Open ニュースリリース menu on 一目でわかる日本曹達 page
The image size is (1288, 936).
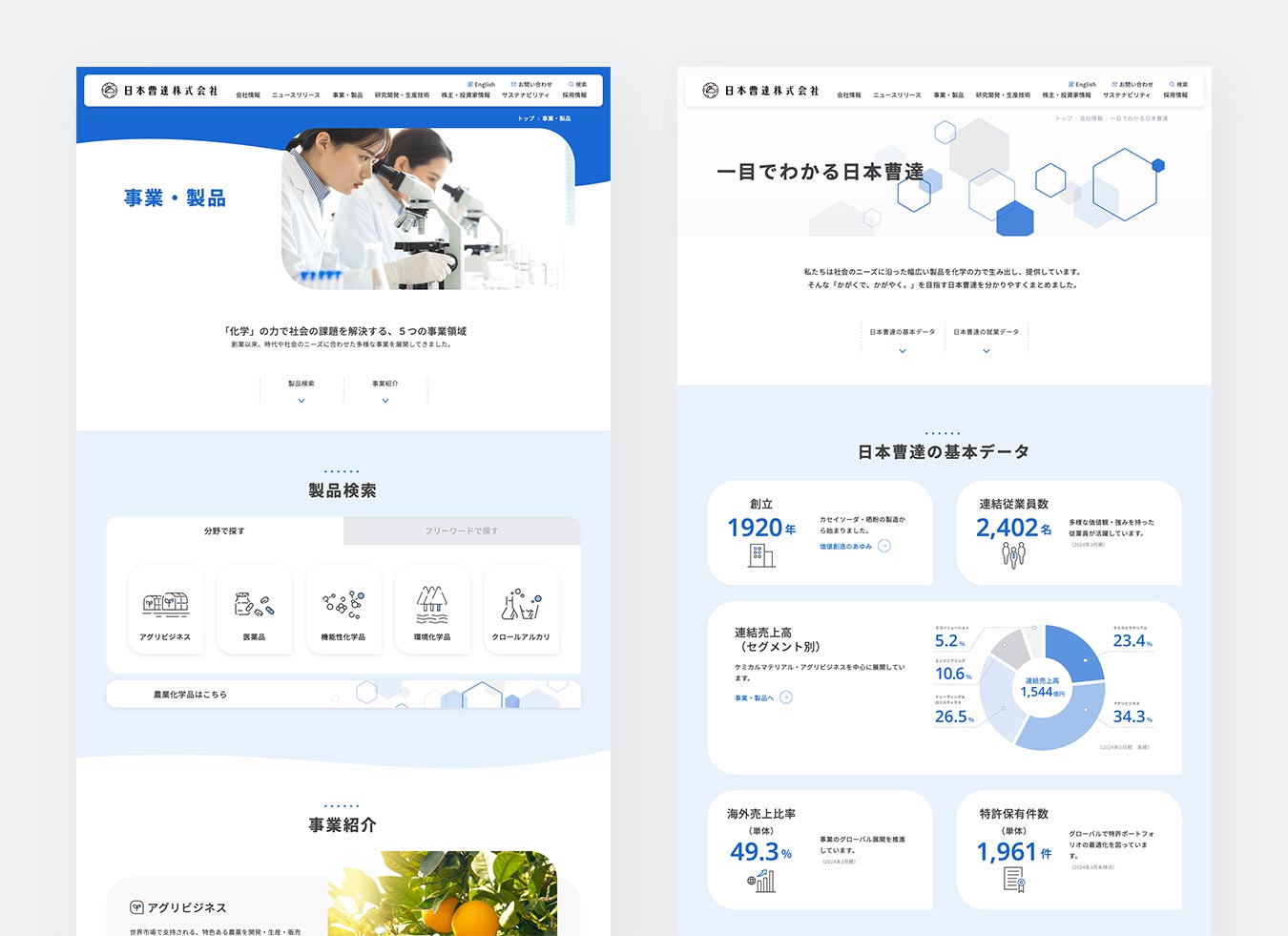click(897, 95)
